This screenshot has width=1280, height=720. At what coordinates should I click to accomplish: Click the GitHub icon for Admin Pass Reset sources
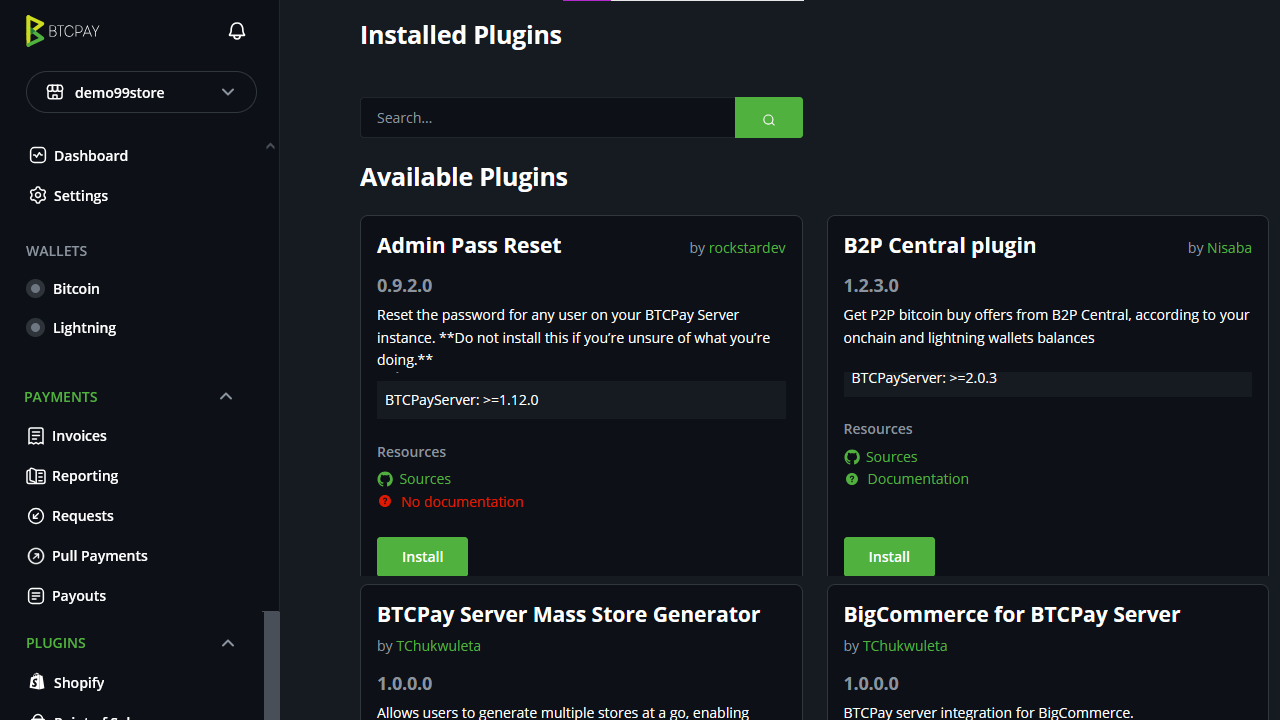tap(385, 479)
